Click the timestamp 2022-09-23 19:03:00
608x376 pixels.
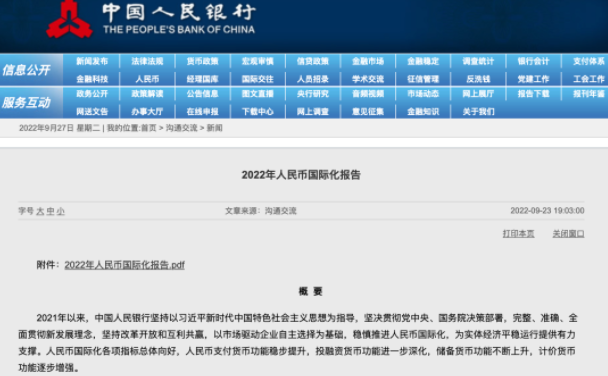pos(548,210)
